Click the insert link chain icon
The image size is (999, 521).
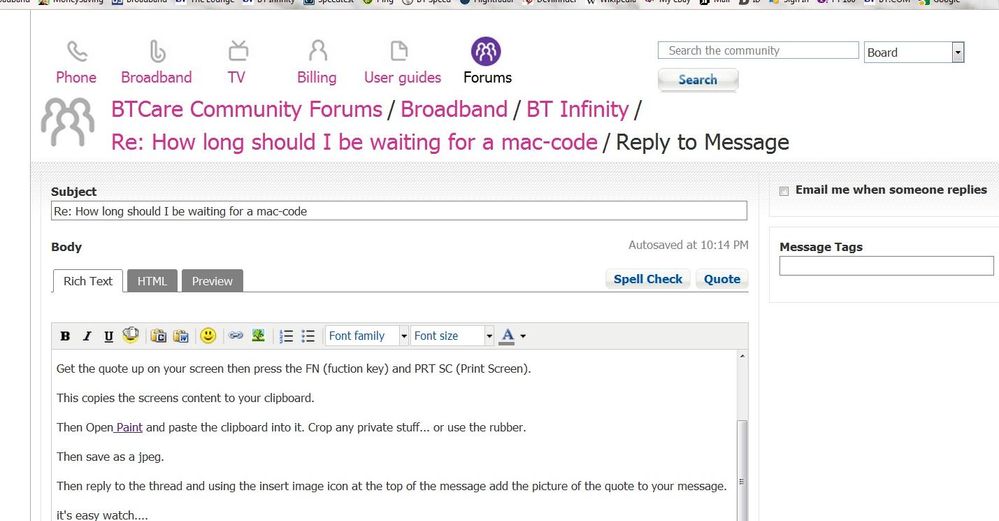[236, 336]
